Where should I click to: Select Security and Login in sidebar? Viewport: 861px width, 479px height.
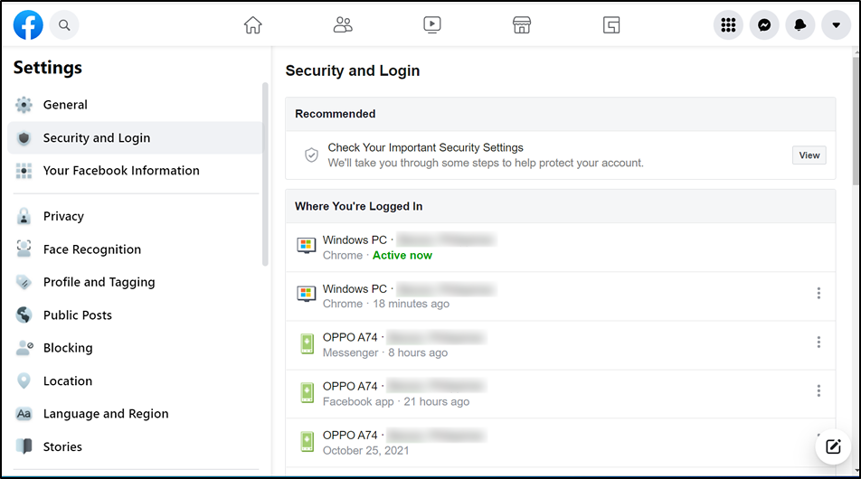(135, 138)
